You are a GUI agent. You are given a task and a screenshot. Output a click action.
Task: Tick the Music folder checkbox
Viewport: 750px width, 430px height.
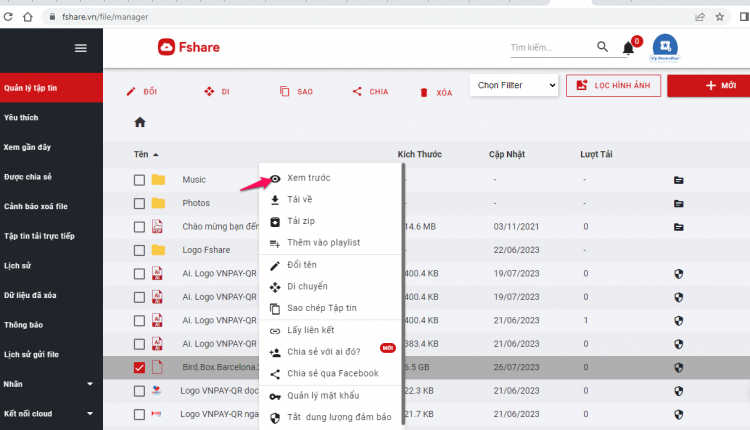pyautogui.click(x=139, y=180)
